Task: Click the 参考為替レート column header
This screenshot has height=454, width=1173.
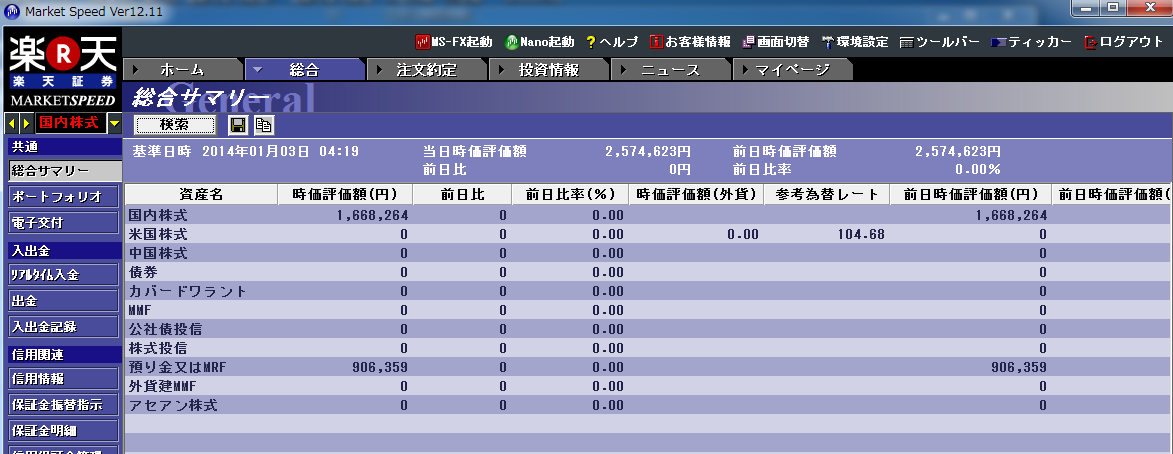Action: (827, 194)
